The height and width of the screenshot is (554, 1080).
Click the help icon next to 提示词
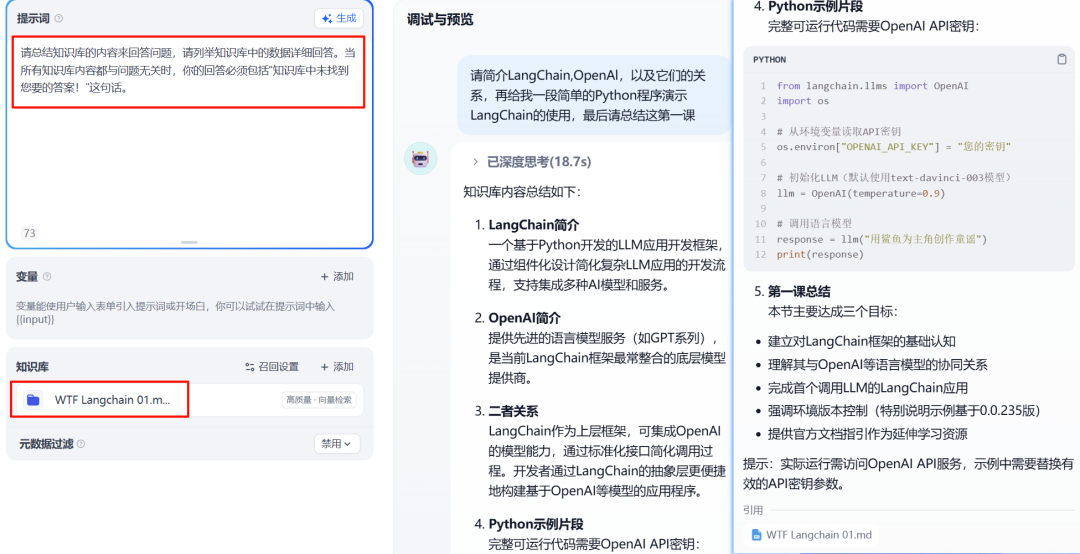click(x=59, y=19)
